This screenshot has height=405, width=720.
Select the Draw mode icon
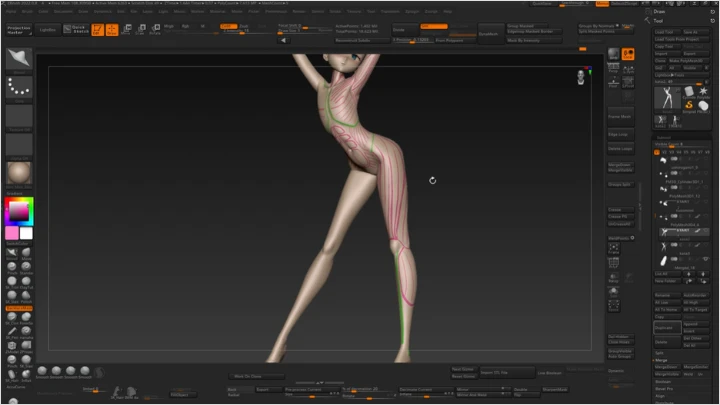tap(111, 30)
